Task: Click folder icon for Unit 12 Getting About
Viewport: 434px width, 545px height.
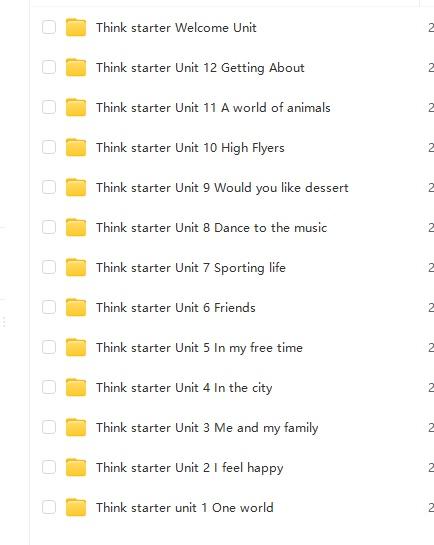Action: 76,67
